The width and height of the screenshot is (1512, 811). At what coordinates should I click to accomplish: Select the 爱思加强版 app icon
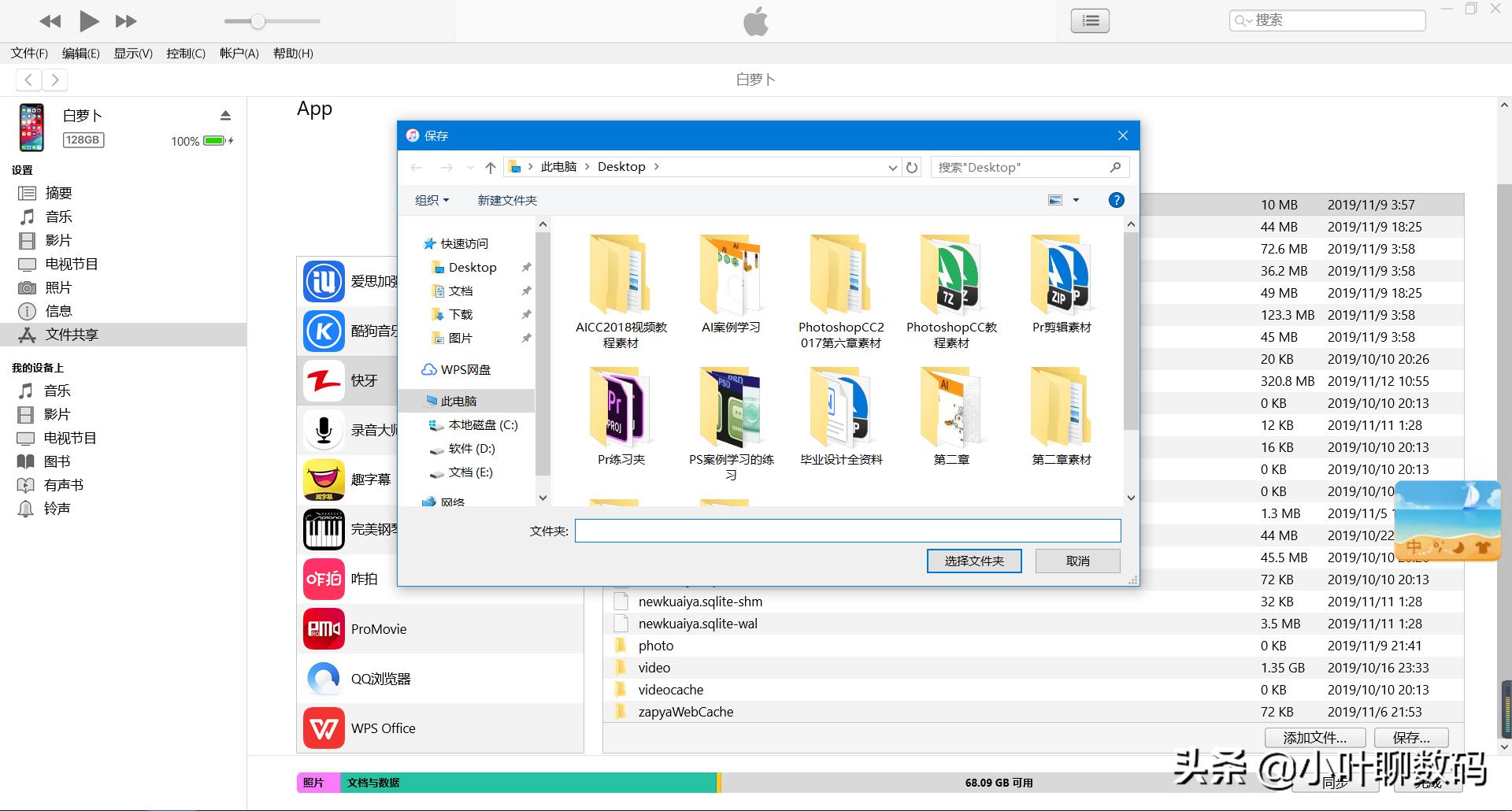click(x=324, y=281)
